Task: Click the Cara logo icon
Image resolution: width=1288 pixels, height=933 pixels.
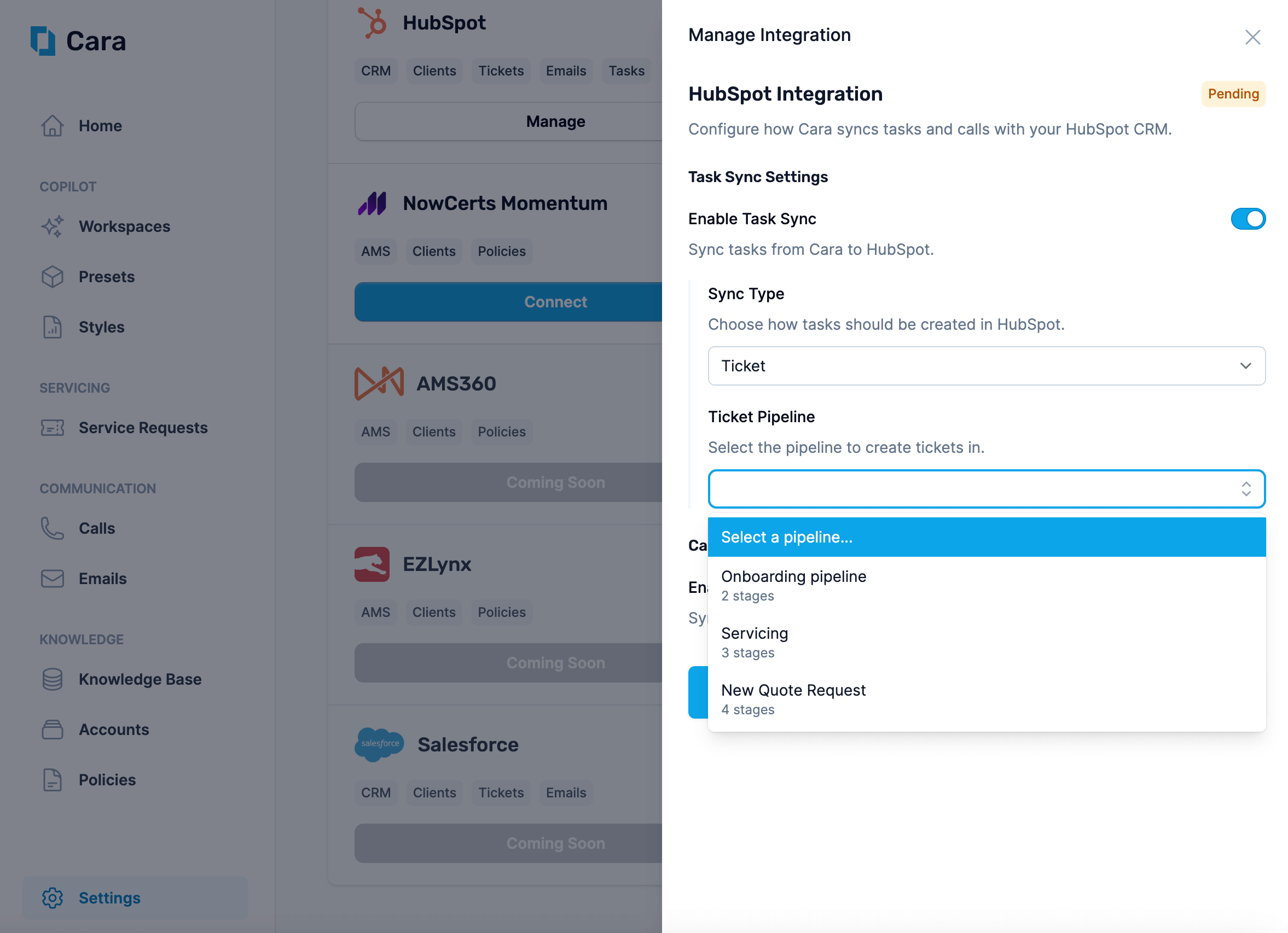Action: (x=43, y=41)
